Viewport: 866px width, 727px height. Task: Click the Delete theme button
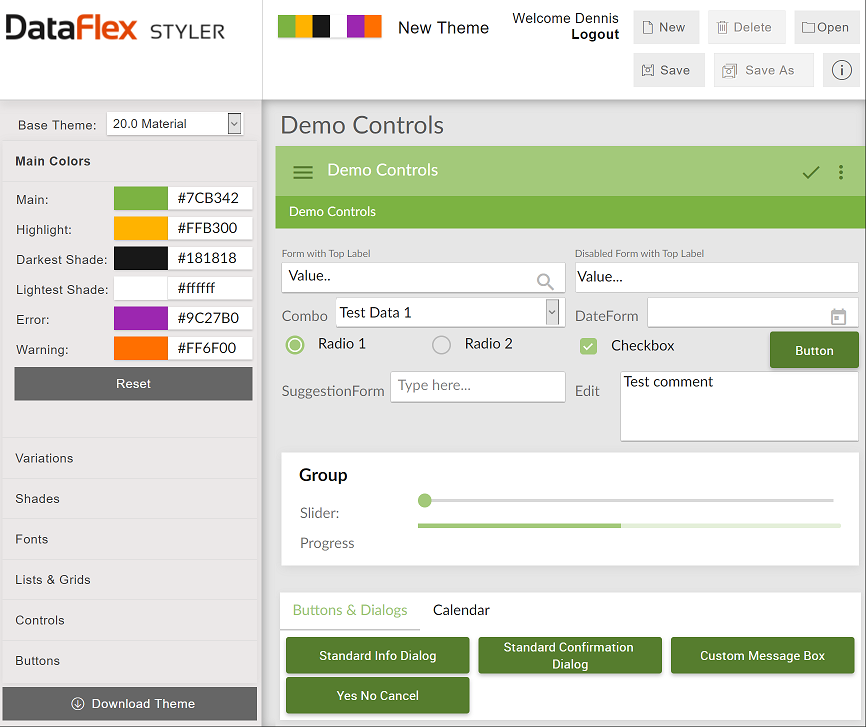[747, 27]
